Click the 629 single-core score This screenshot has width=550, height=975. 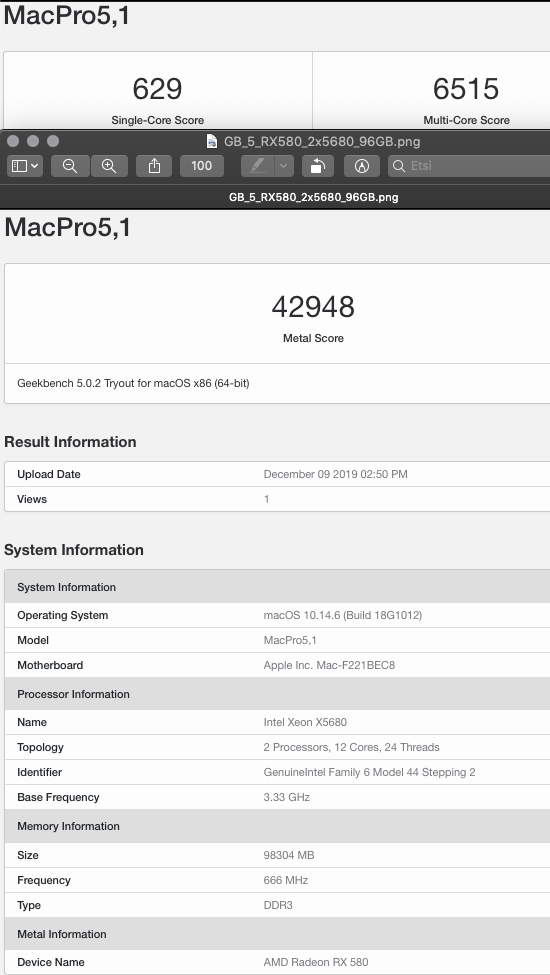point(157,89)
